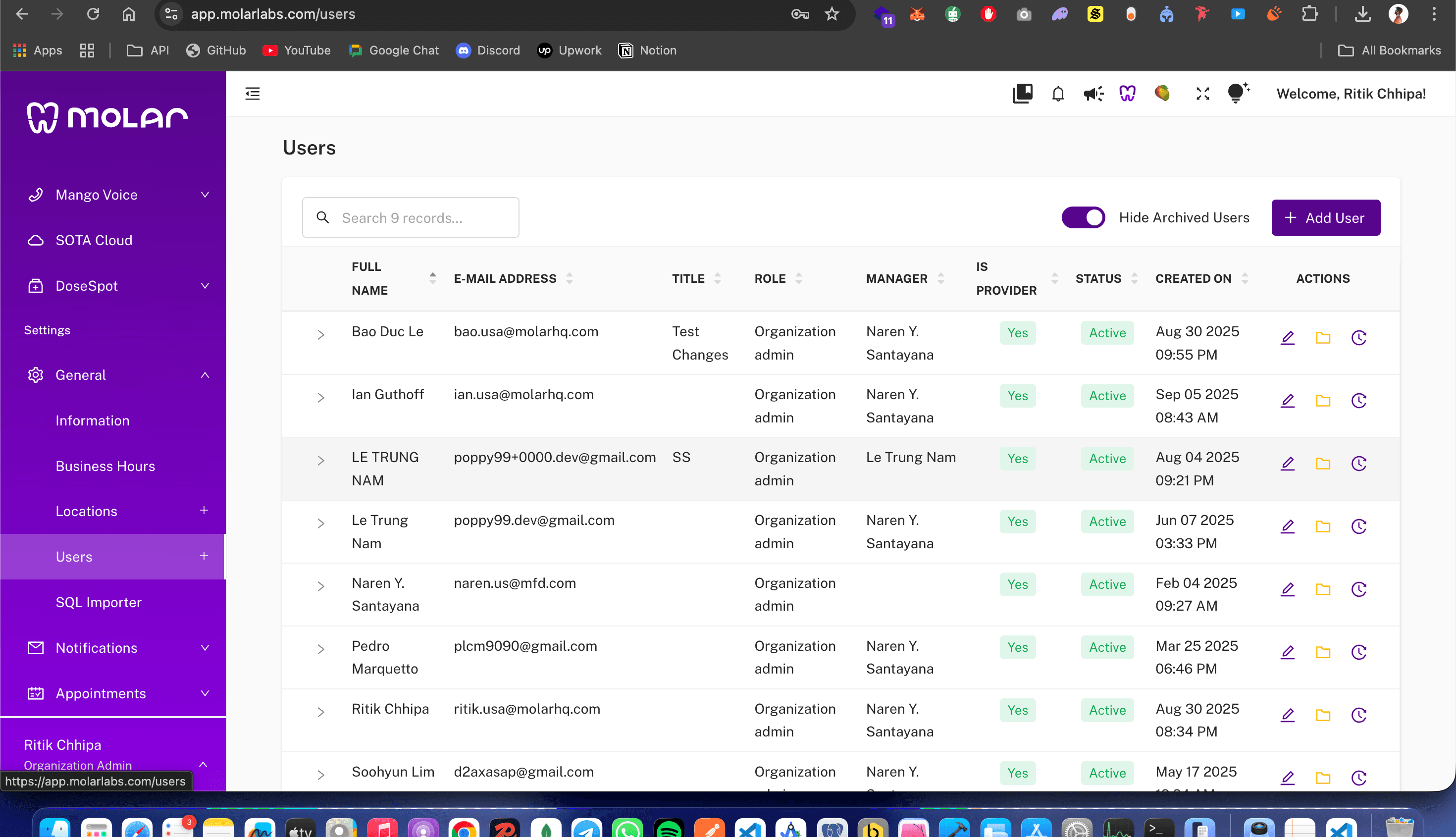This screenshot has width=1456, height=837.
Task: Expand Notifications sidebar menu
Action: coord(112,648)
